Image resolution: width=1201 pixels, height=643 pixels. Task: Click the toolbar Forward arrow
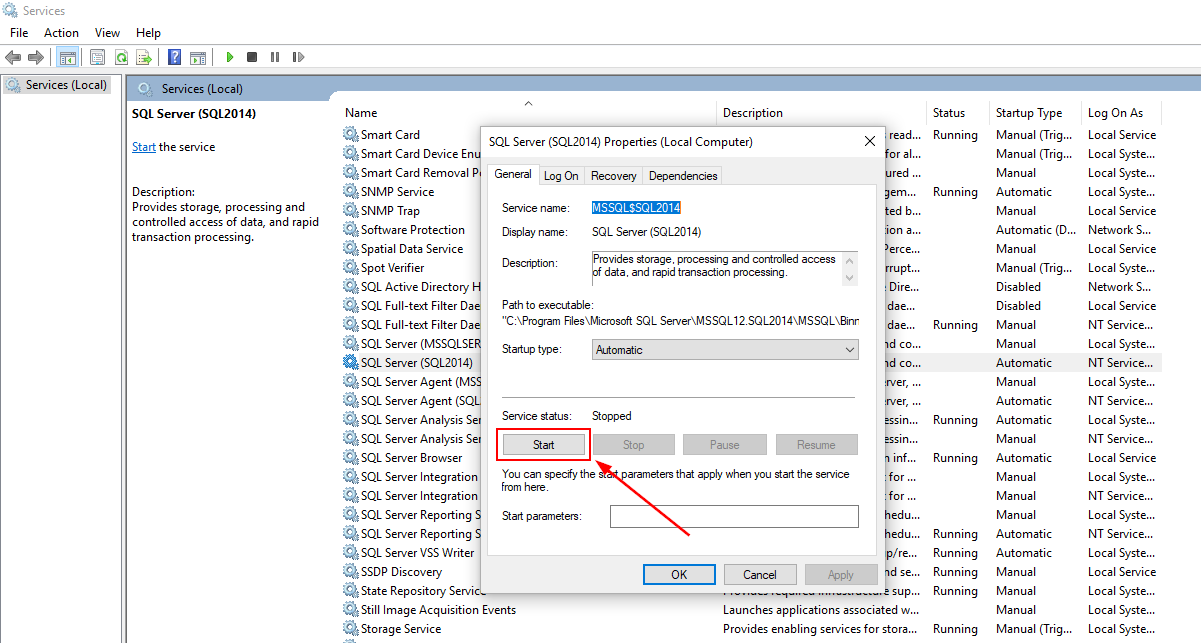coord(36,58)
